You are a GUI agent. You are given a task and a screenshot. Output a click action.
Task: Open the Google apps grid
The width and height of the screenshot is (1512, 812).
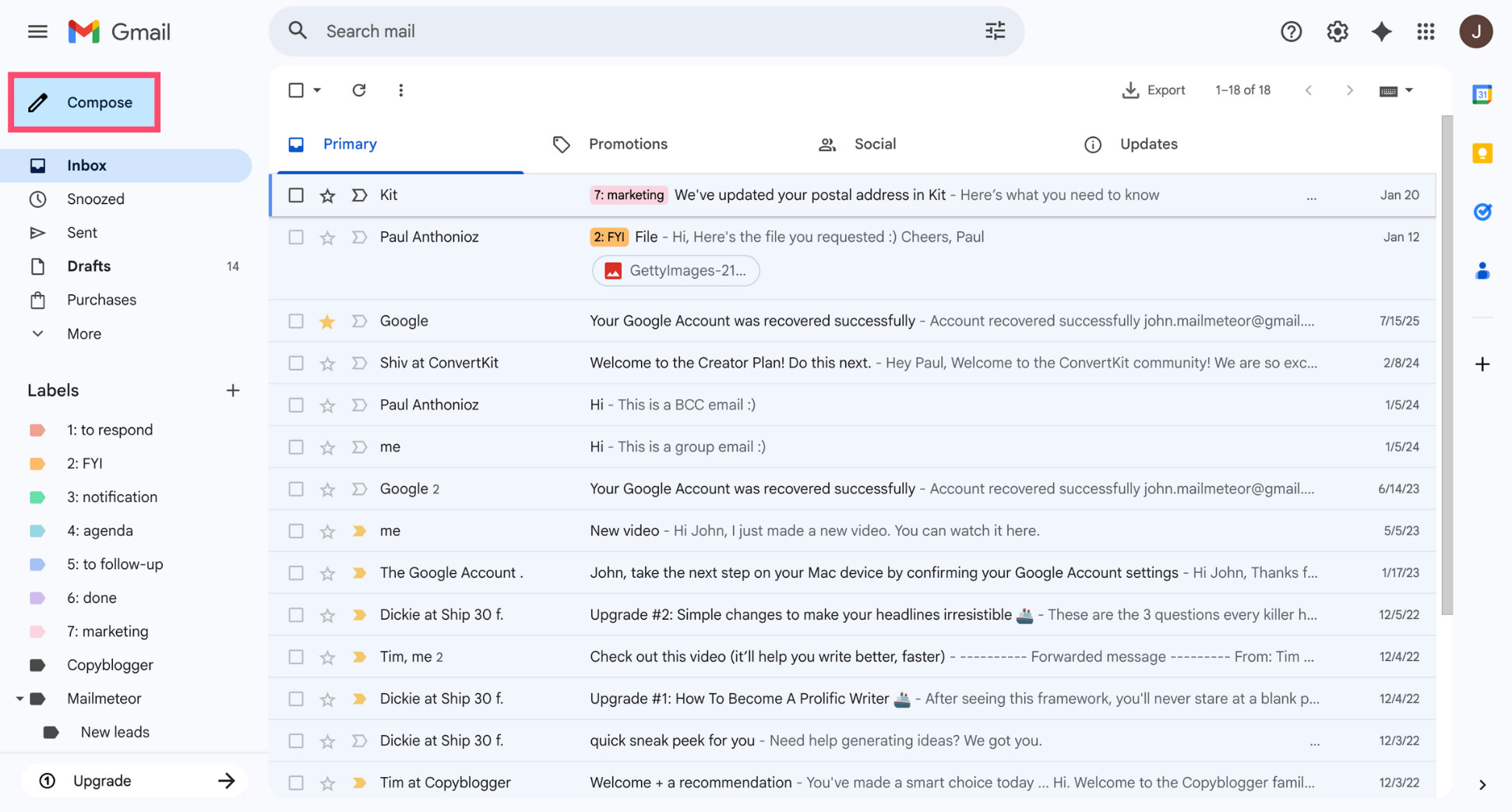pyautogui.click(x=1426, y=31)
